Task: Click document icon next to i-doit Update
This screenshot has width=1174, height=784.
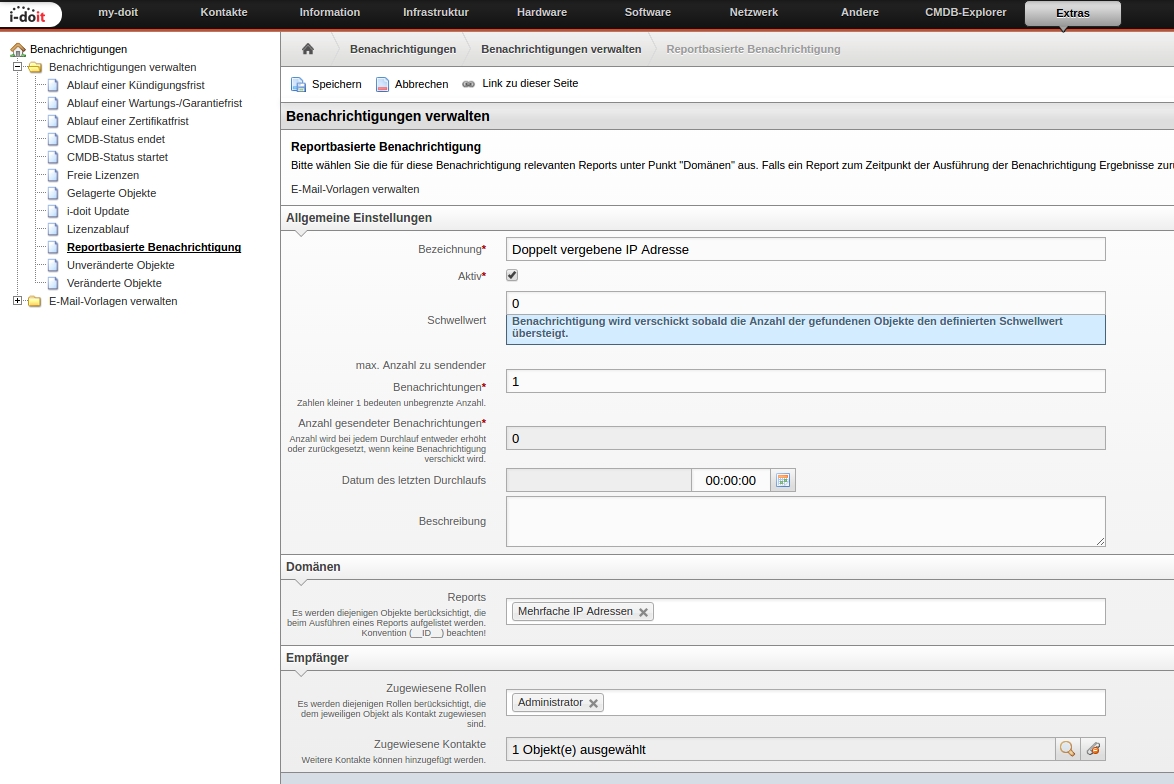Action: coord(53,211)
